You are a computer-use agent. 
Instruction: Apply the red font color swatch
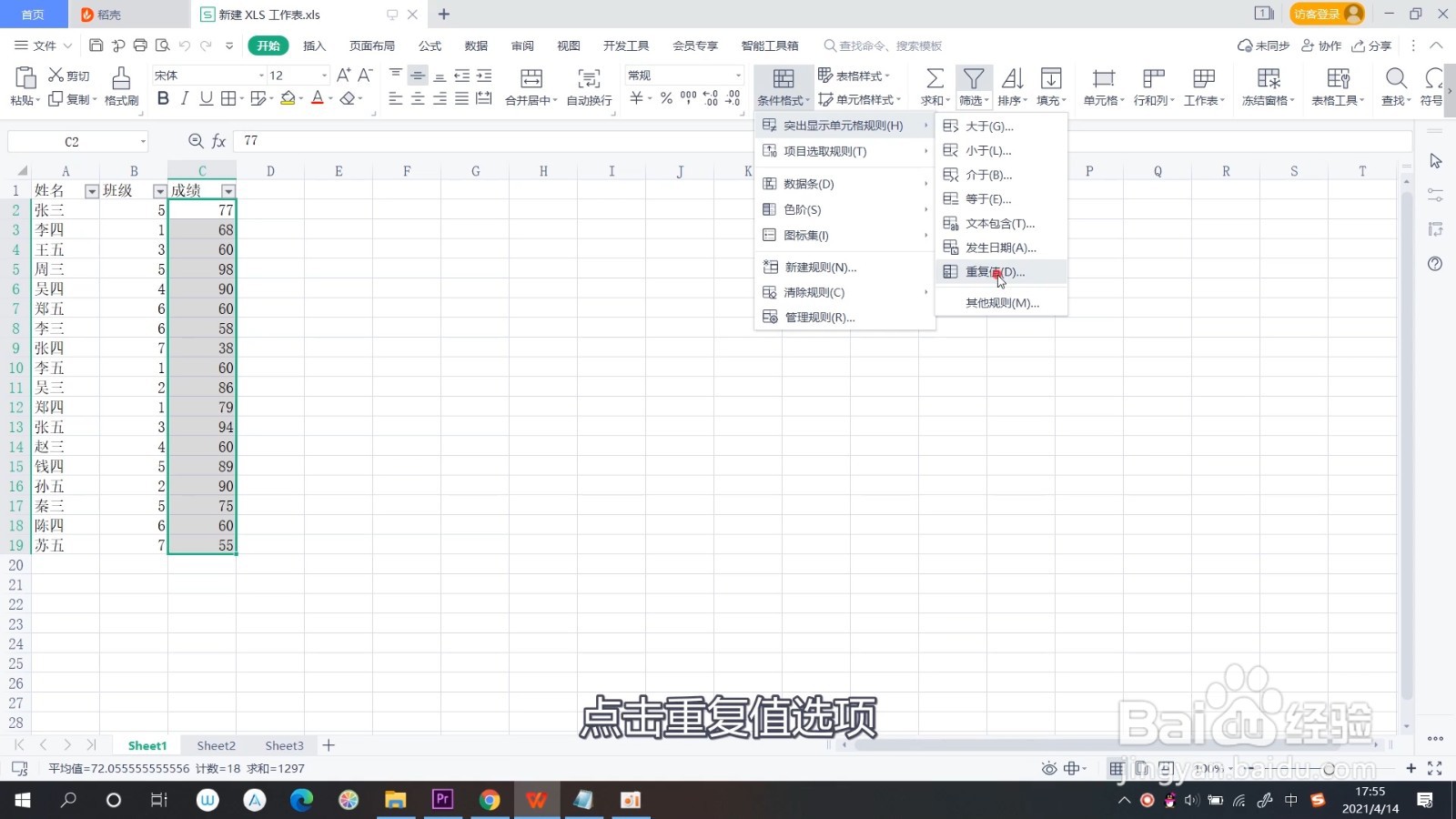pyautogui.click(x=318, y=98)
